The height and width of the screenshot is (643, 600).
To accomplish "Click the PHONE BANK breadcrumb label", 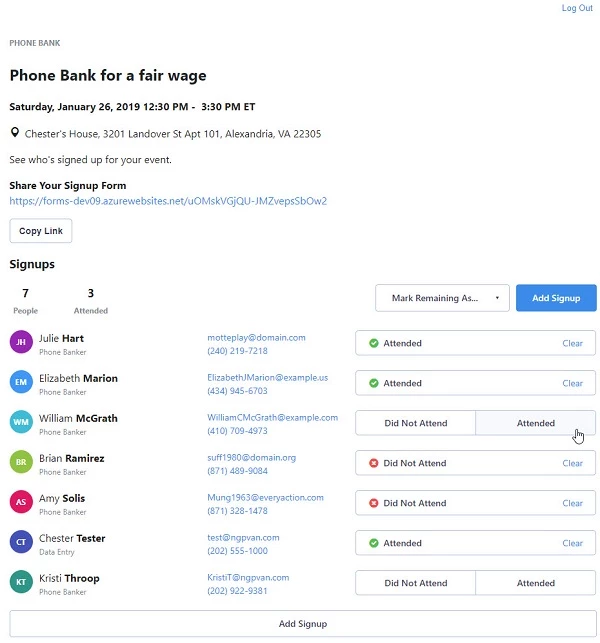I will (x=35, y=43).
